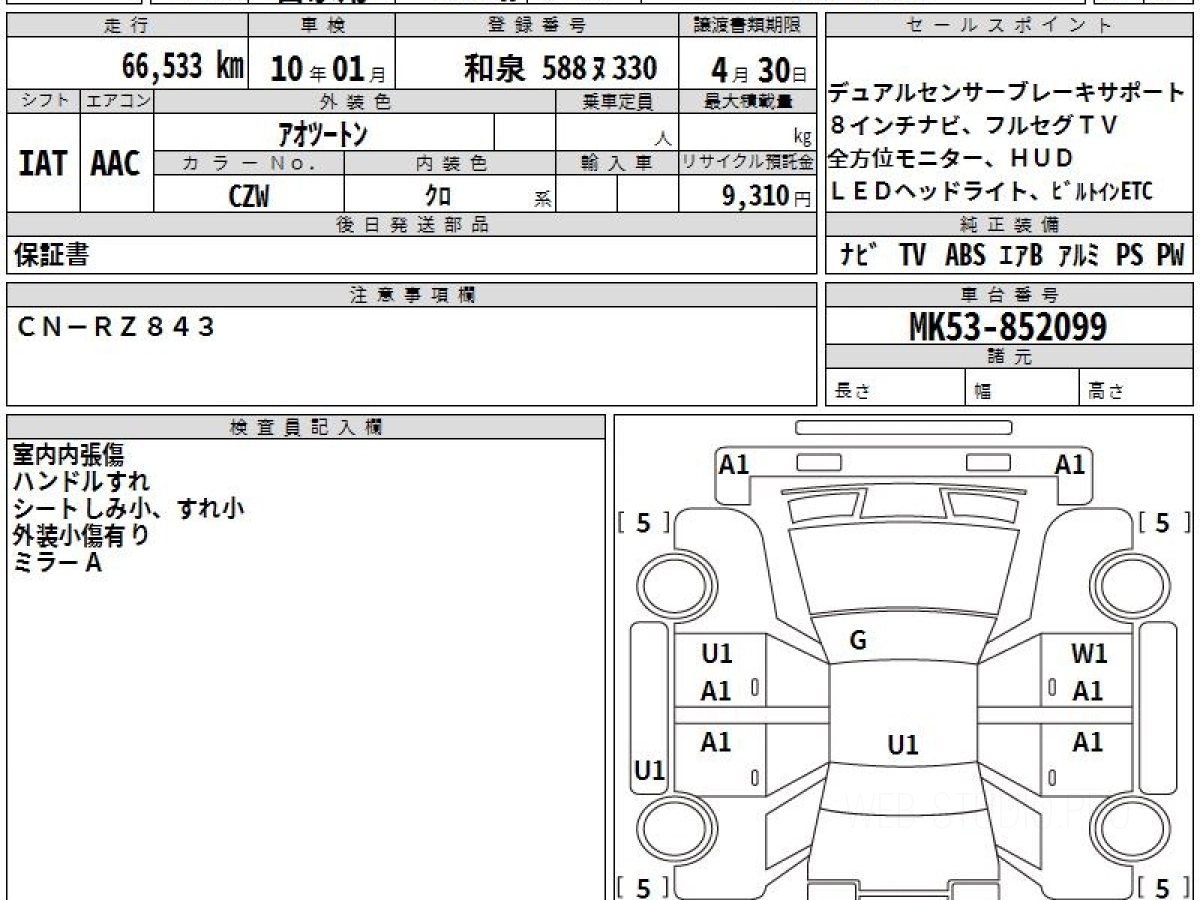Select the W1 marking on the car diagram
This screenshot has width=1200, height=900.
1089,654
